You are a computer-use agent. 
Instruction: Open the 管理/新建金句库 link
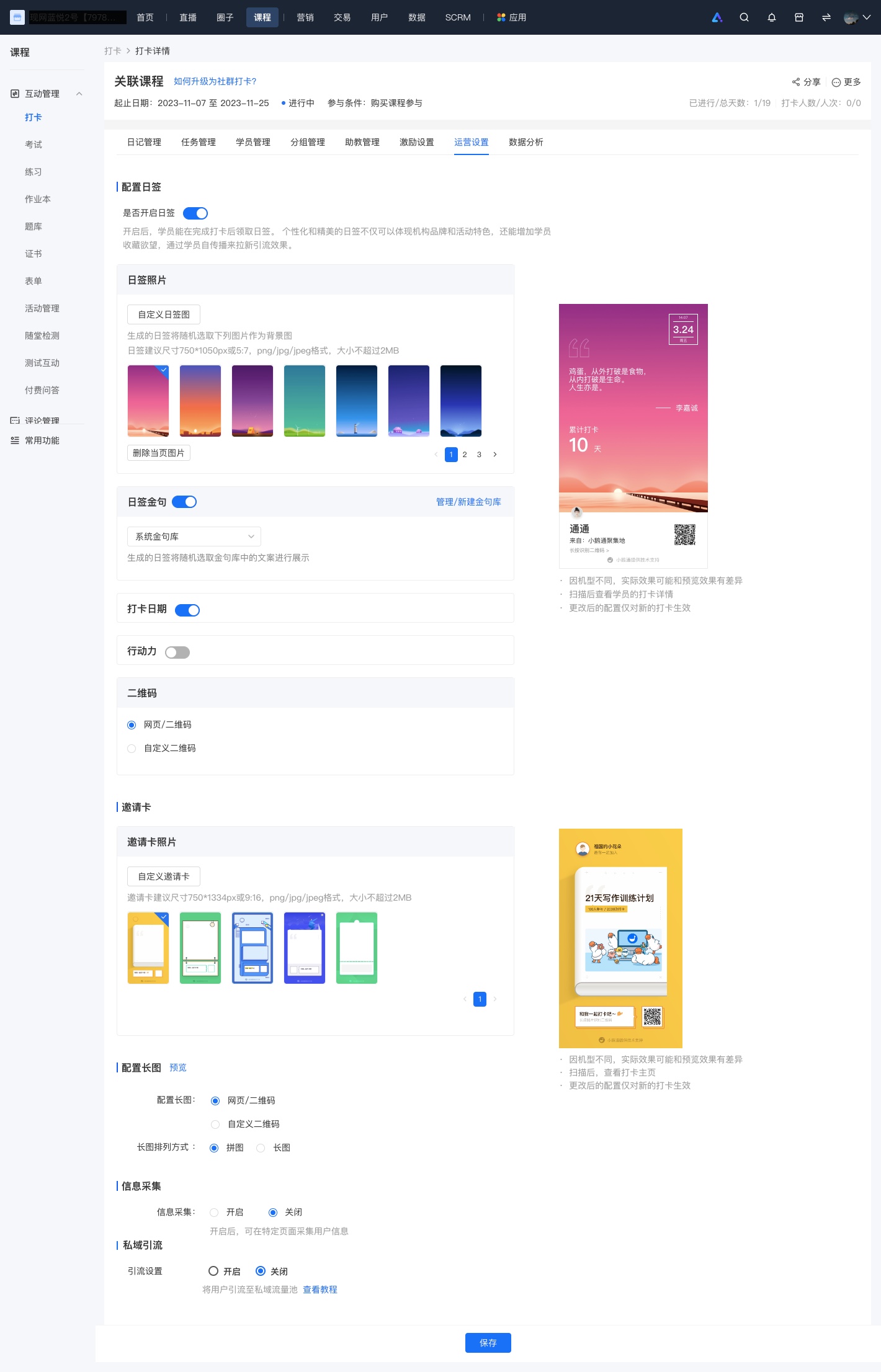pyautogui.click(x=468, y=502)
